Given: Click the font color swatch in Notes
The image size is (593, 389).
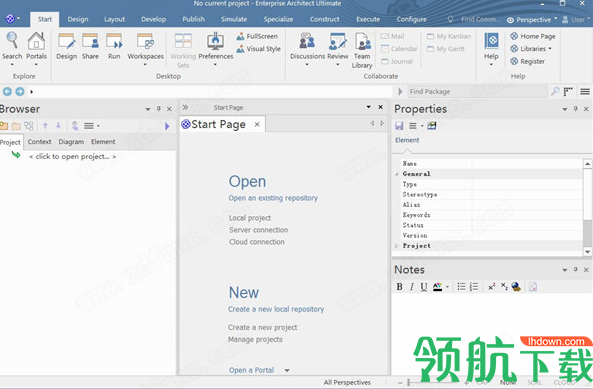Looking at the screenshot, I should tap(438, 287).
